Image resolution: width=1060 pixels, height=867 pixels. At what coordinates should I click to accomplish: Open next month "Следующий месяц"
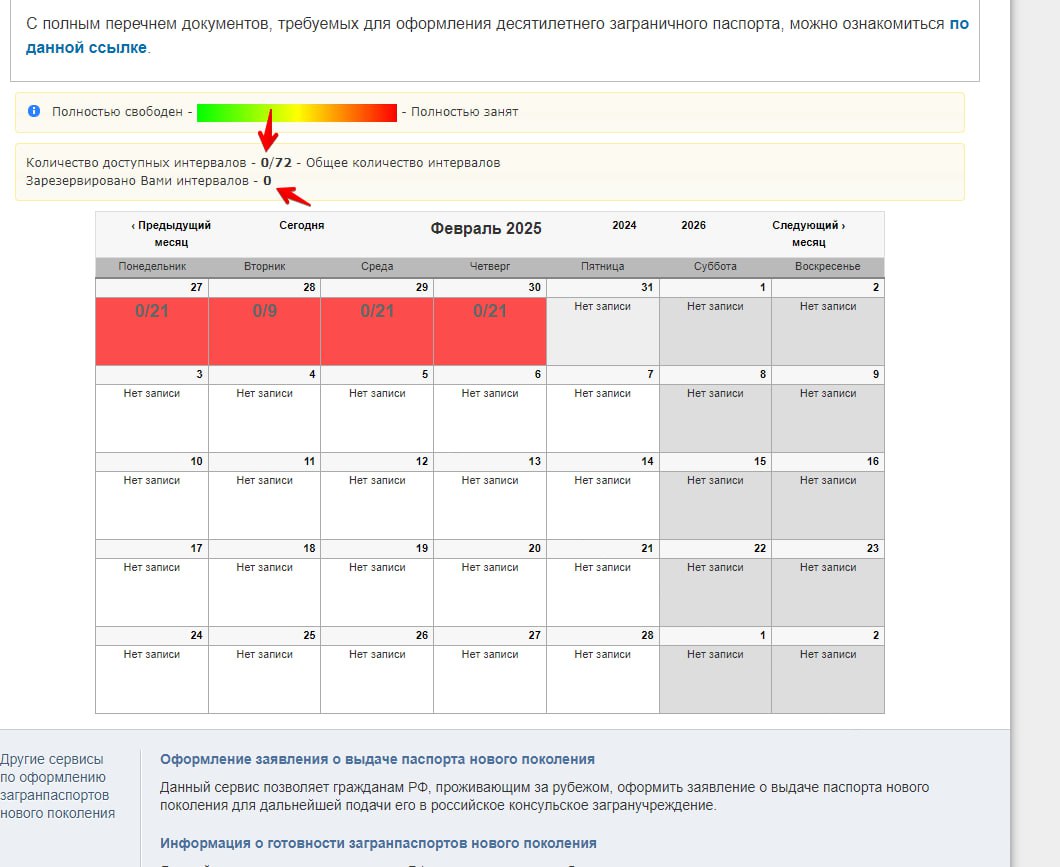point(808,233)
